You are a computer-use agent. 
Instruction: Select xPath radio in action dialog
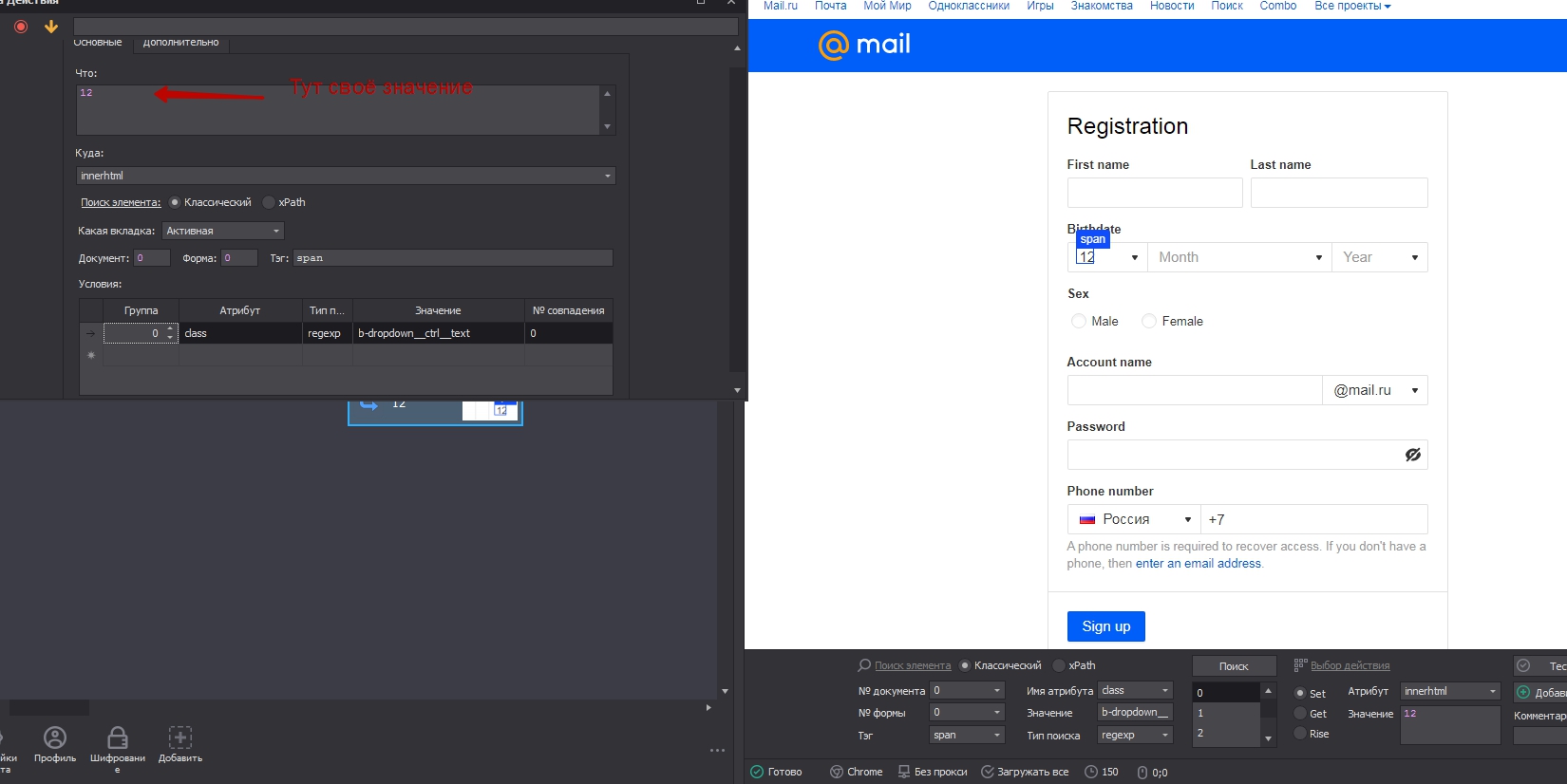click(269, 202)
